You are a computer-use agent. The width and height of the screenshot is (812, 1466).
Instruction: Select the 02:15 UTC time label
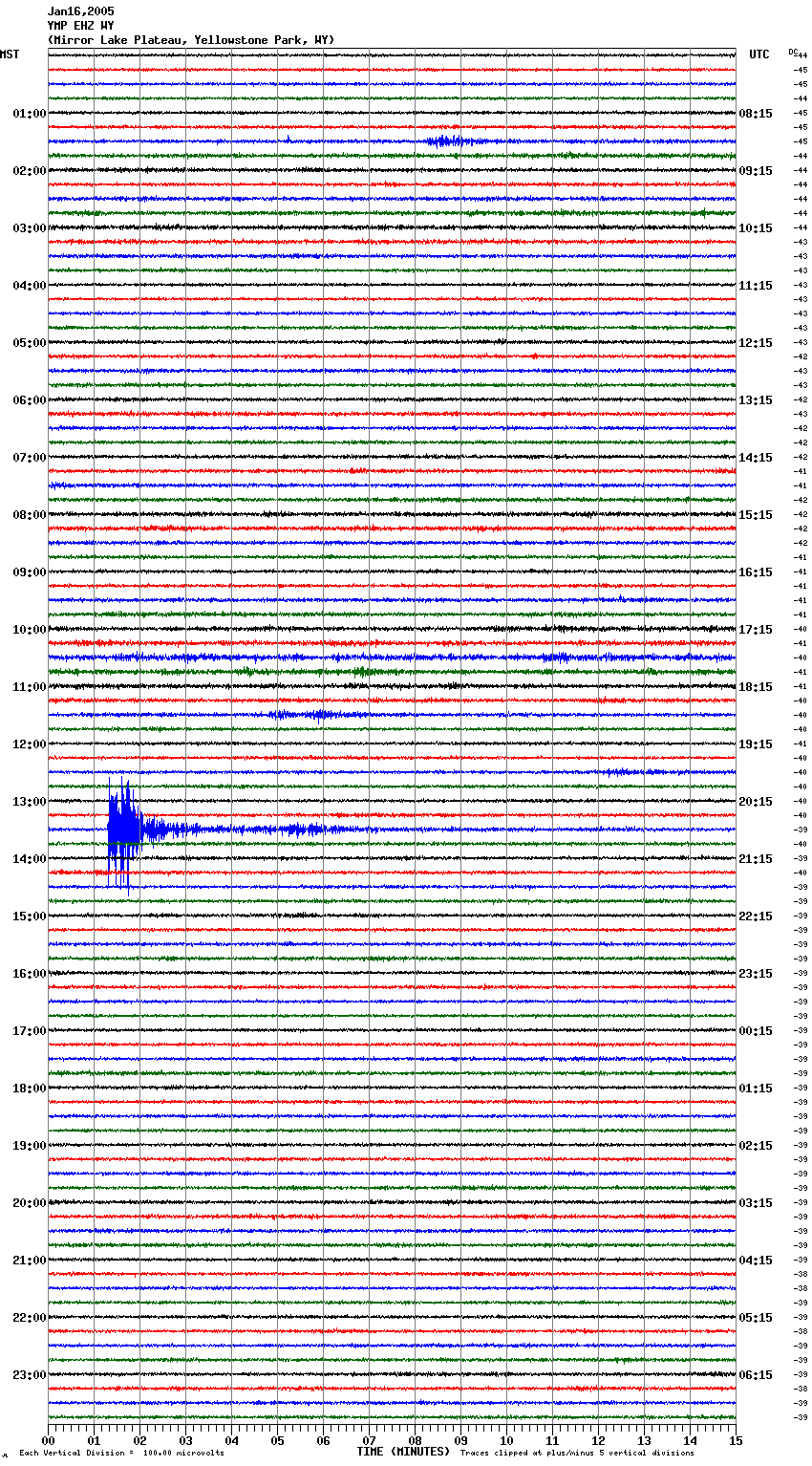756,1146
